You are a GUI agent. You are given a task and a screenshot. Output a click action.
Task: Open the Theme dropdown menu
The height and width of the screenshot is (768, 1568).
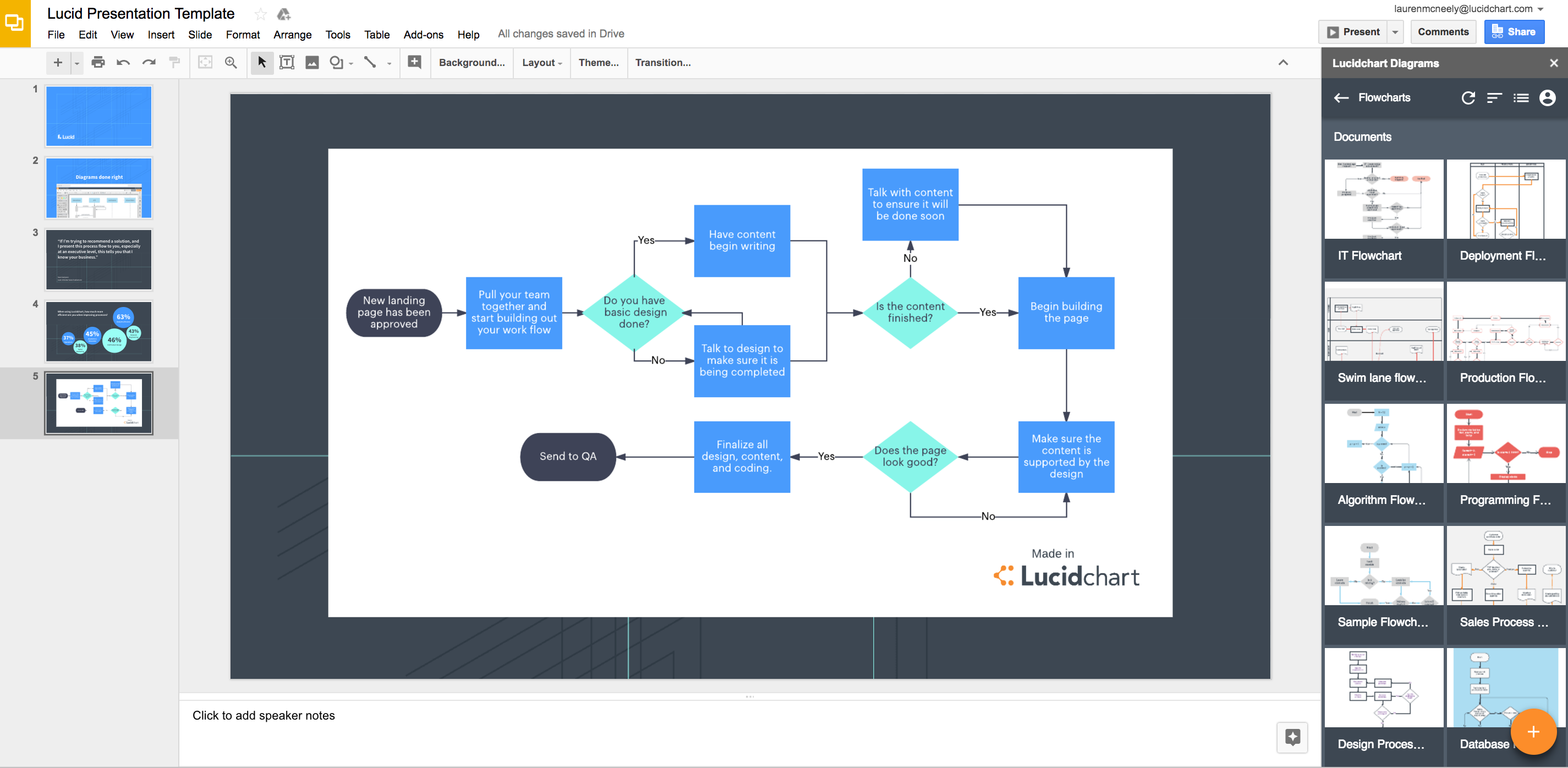point(598,63)
